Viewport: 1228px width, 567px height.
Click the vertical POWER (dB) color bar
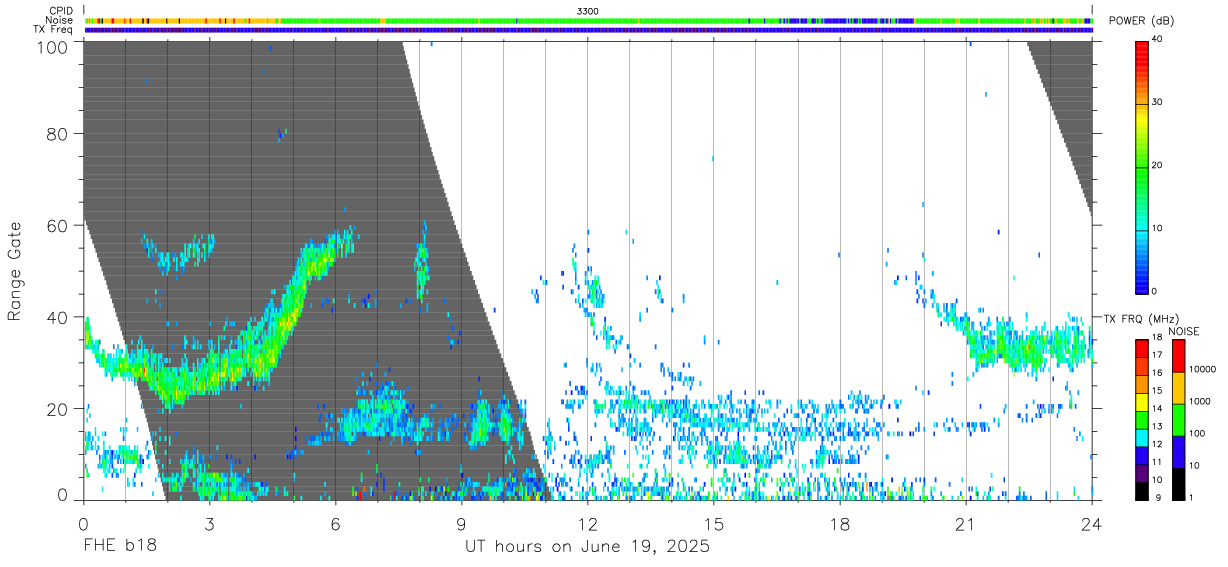pos(1140,166)
